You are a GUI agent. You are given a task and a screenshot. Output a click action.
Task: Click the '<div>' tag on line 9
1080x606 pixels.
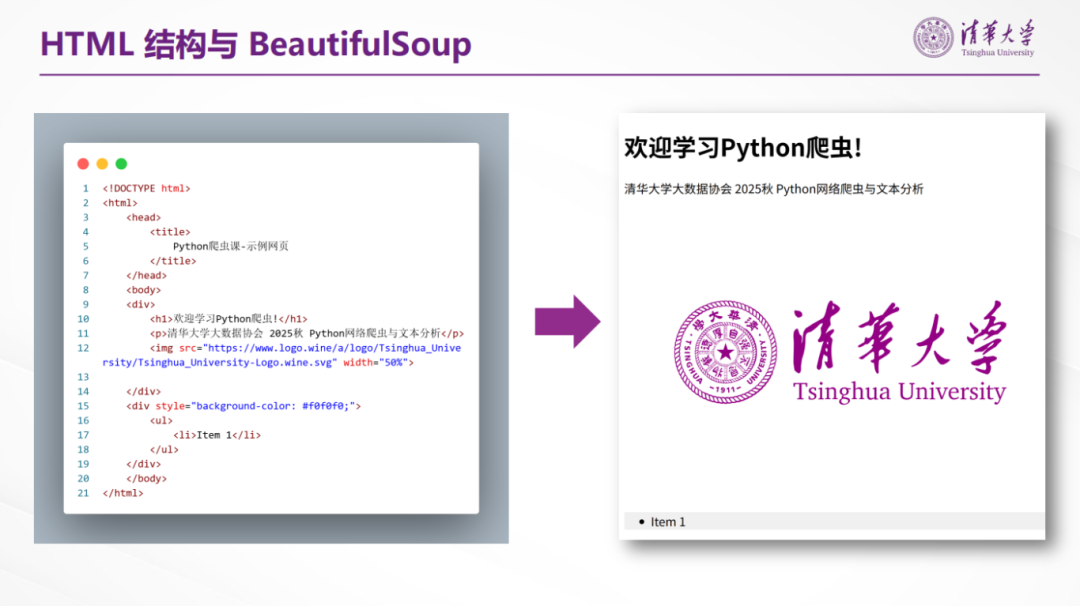point(141,304)
